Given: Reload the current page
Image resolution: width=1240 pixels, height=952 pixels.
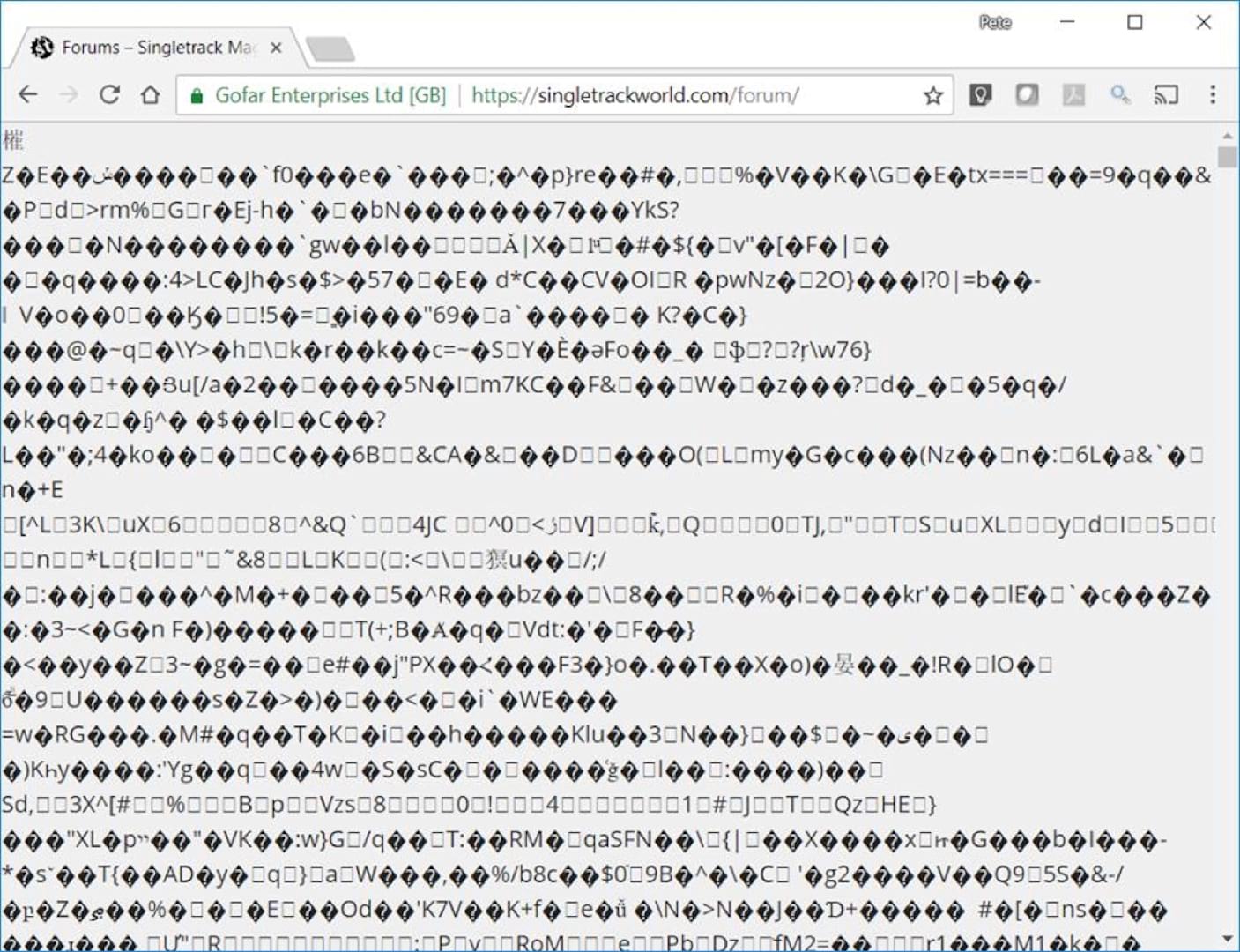Looking at the screenshot, I should click(109, 94).
